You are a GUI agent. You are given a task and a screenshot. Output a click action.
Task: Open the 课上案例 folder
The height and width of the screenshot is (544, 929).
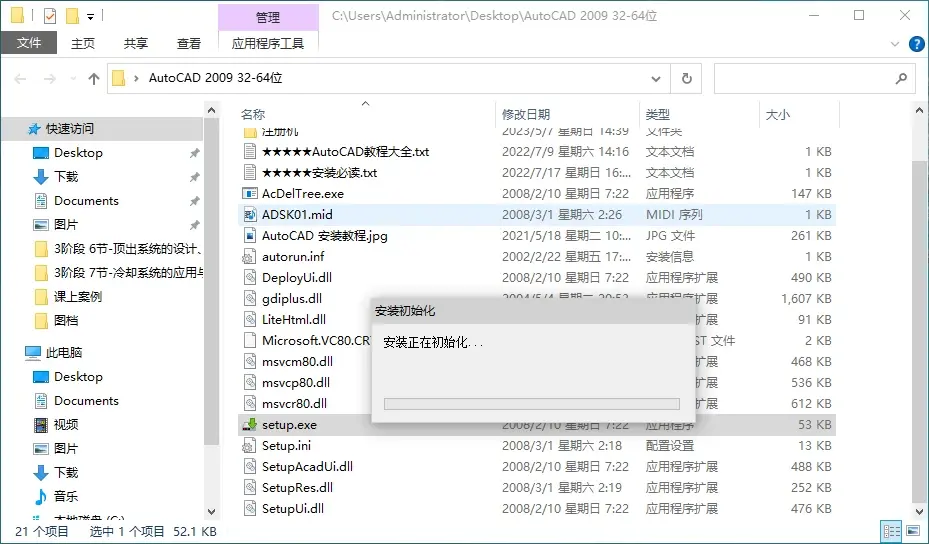78,296
